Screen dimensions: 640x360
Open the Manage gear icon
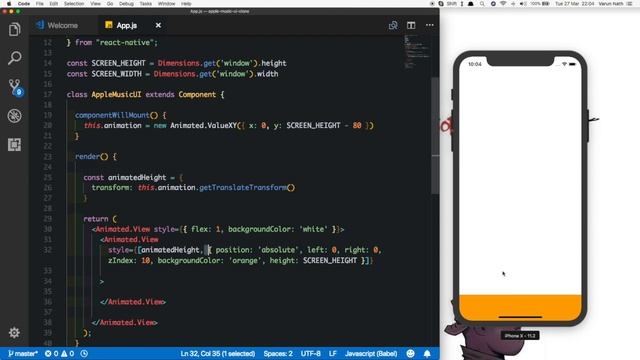(x=14, y=333)
